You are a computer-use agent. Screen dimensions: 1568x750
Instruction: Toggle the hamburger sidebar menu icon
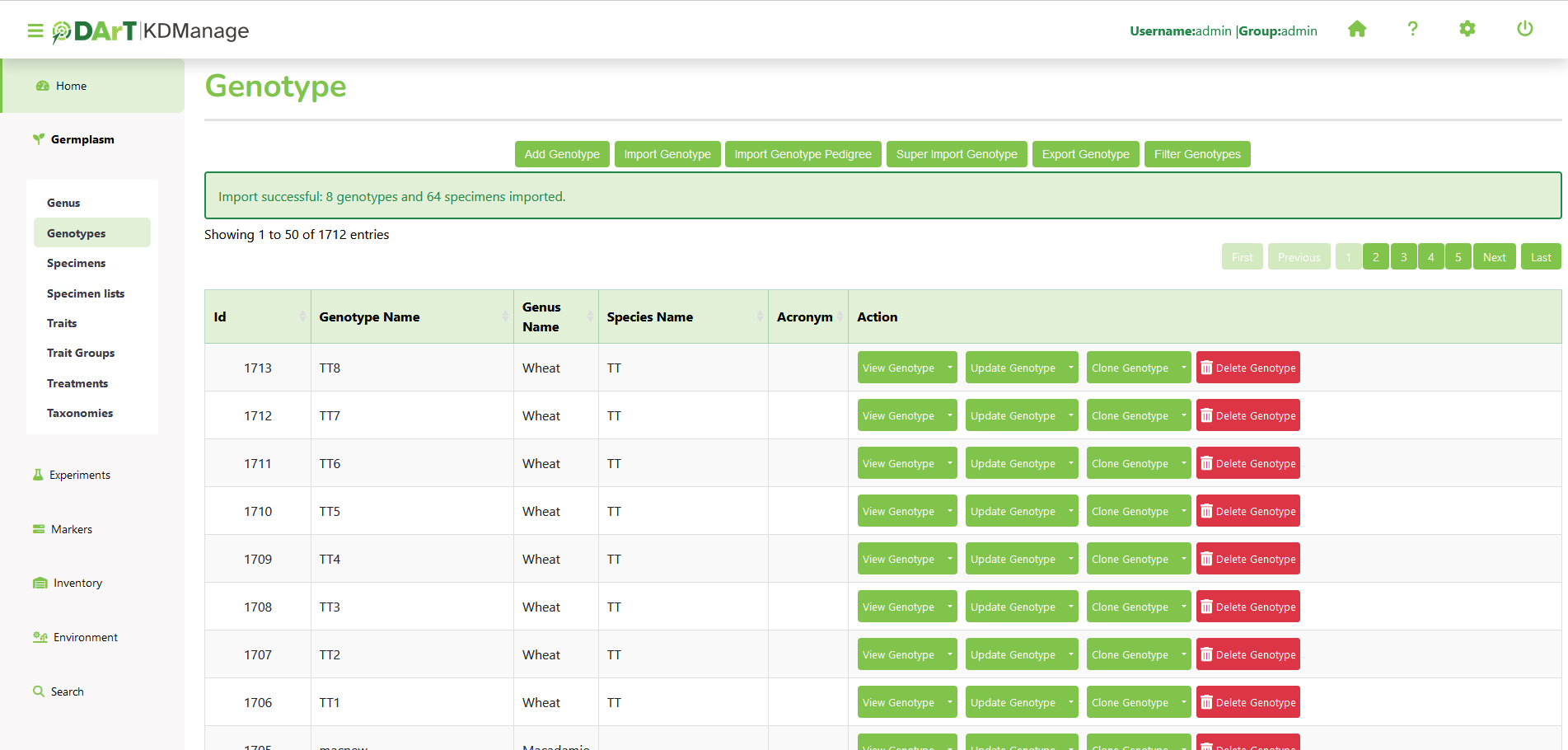coord(35,30)
